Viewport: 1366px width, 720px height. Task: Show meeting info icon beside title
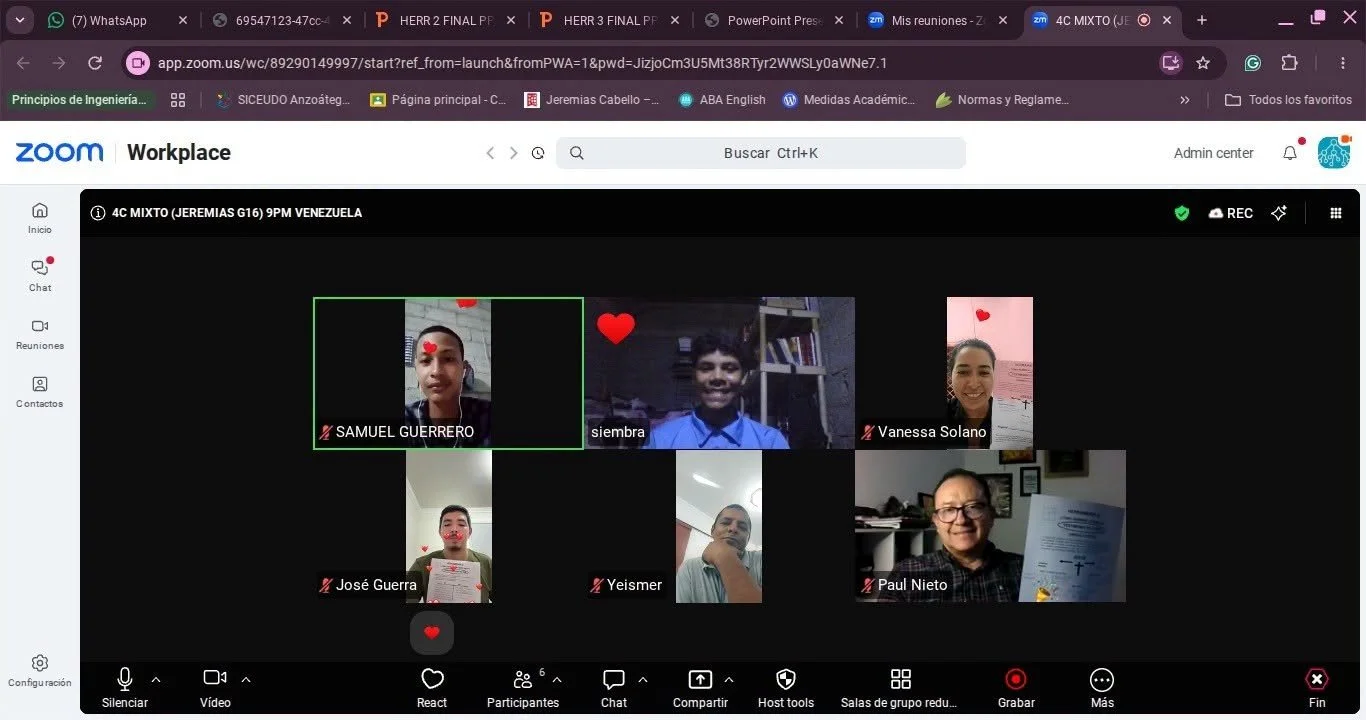click(x=98, y=213)
